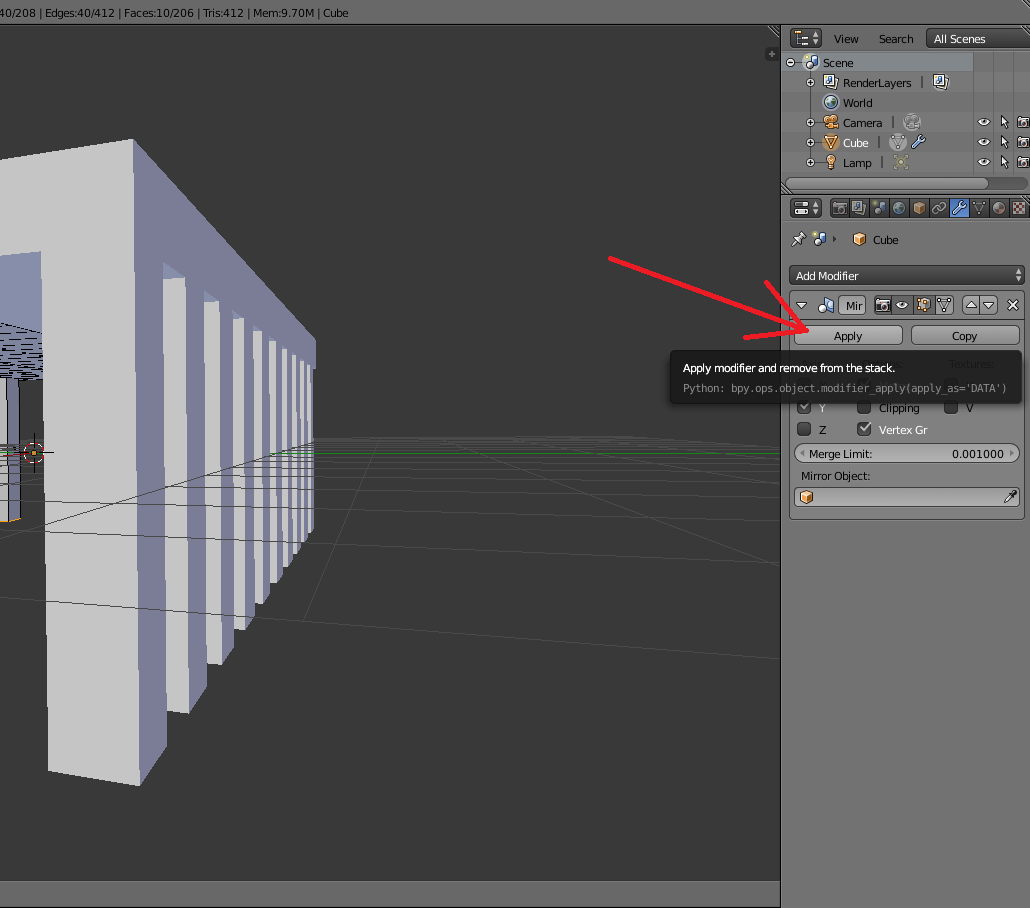Image resolution: width=1030 pixels, height=908 pixels.
Task: Click the Mirror modifier icon
Action: pos(826,306)
